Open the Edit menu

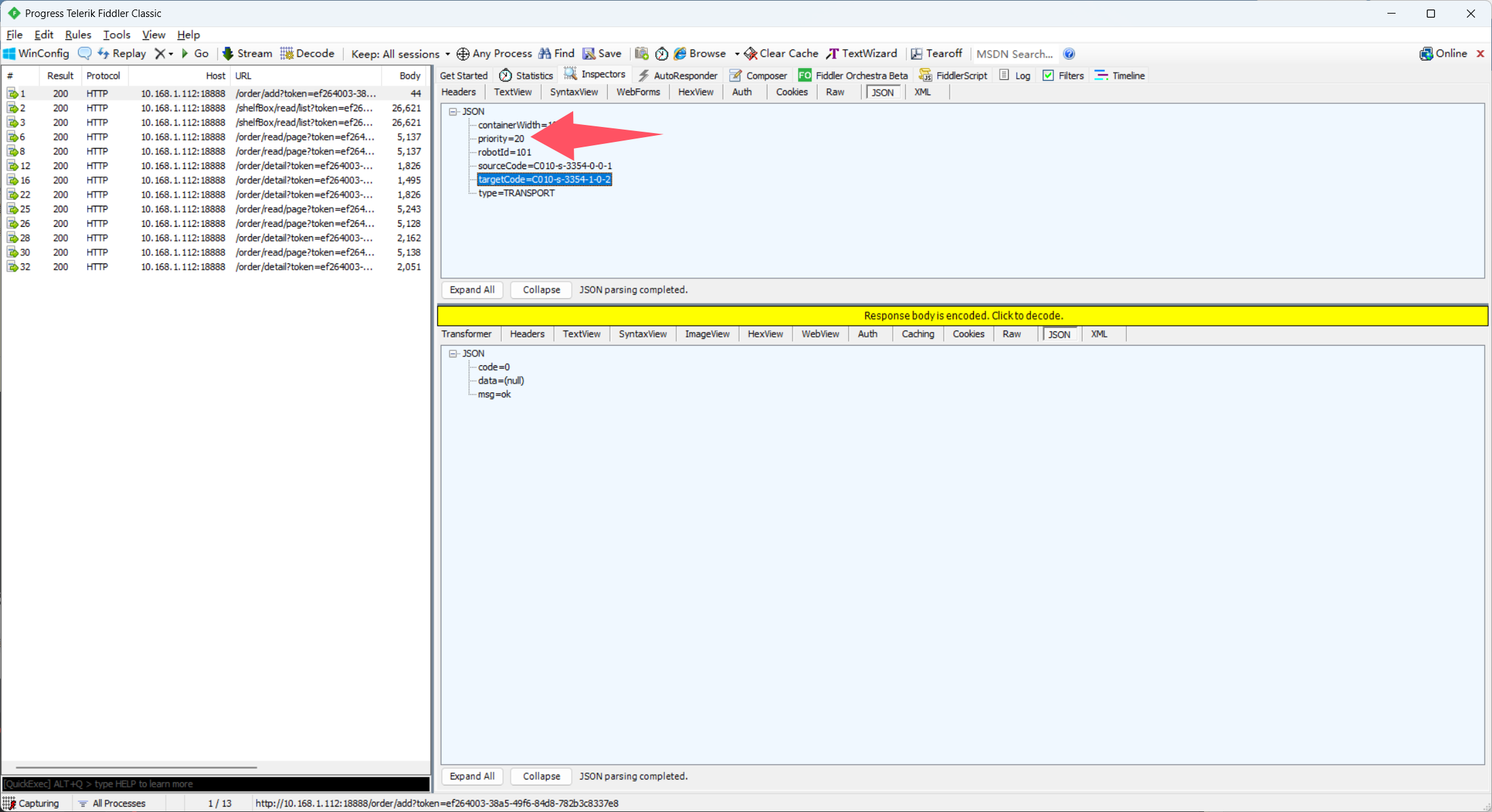click(43, 35)
